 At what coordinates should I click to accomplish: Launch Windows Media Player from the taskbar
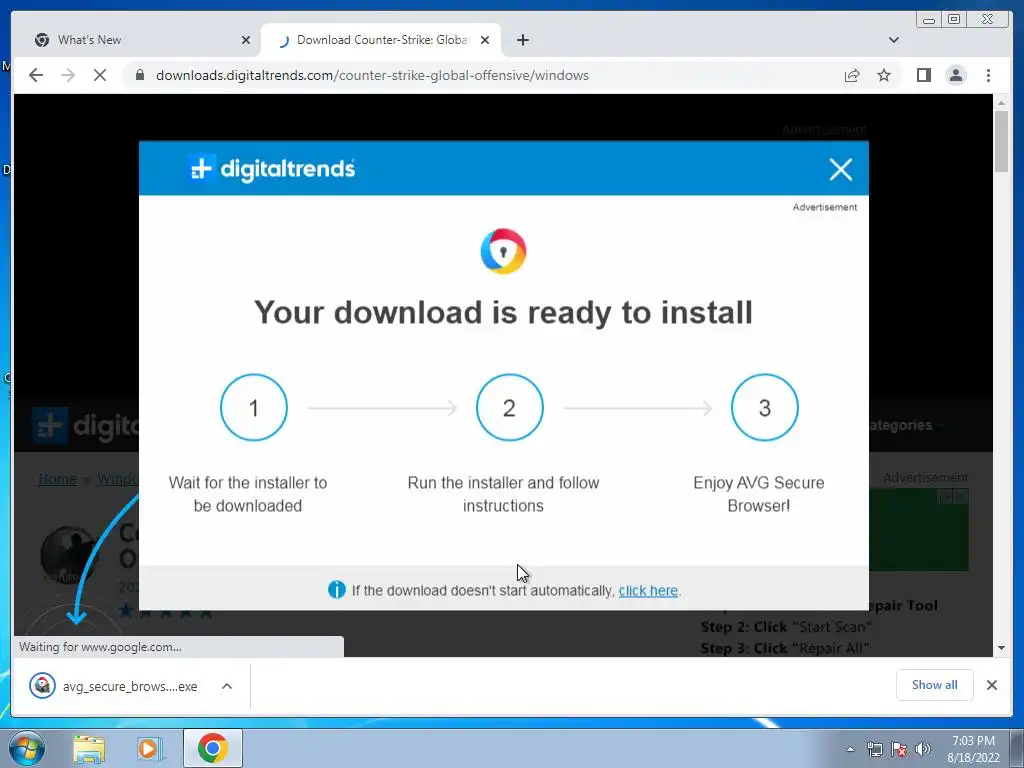coord(150,748)
